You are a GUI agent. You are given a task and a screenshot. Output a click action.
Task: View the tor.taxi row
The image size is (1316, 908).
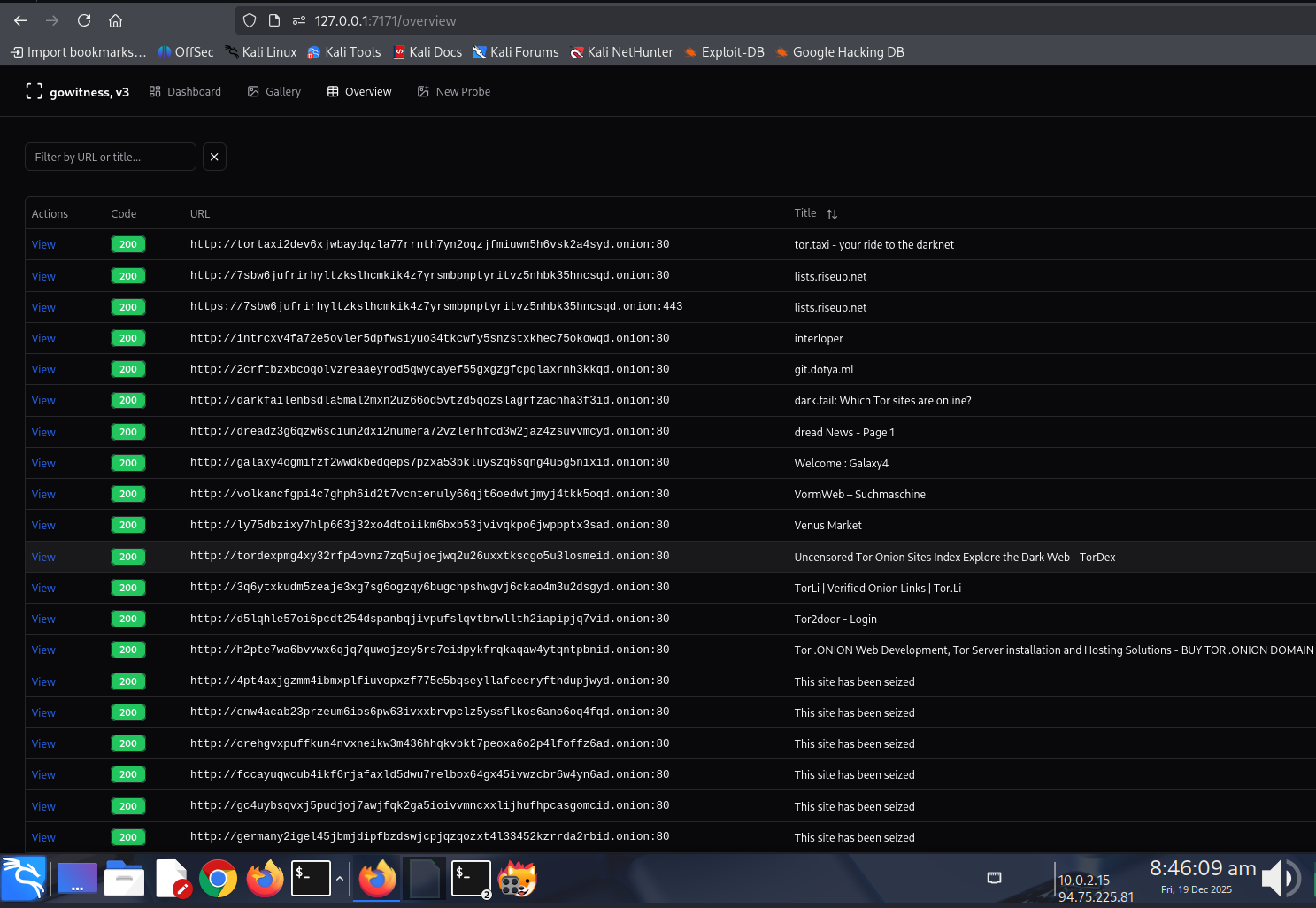pos(43,245)
